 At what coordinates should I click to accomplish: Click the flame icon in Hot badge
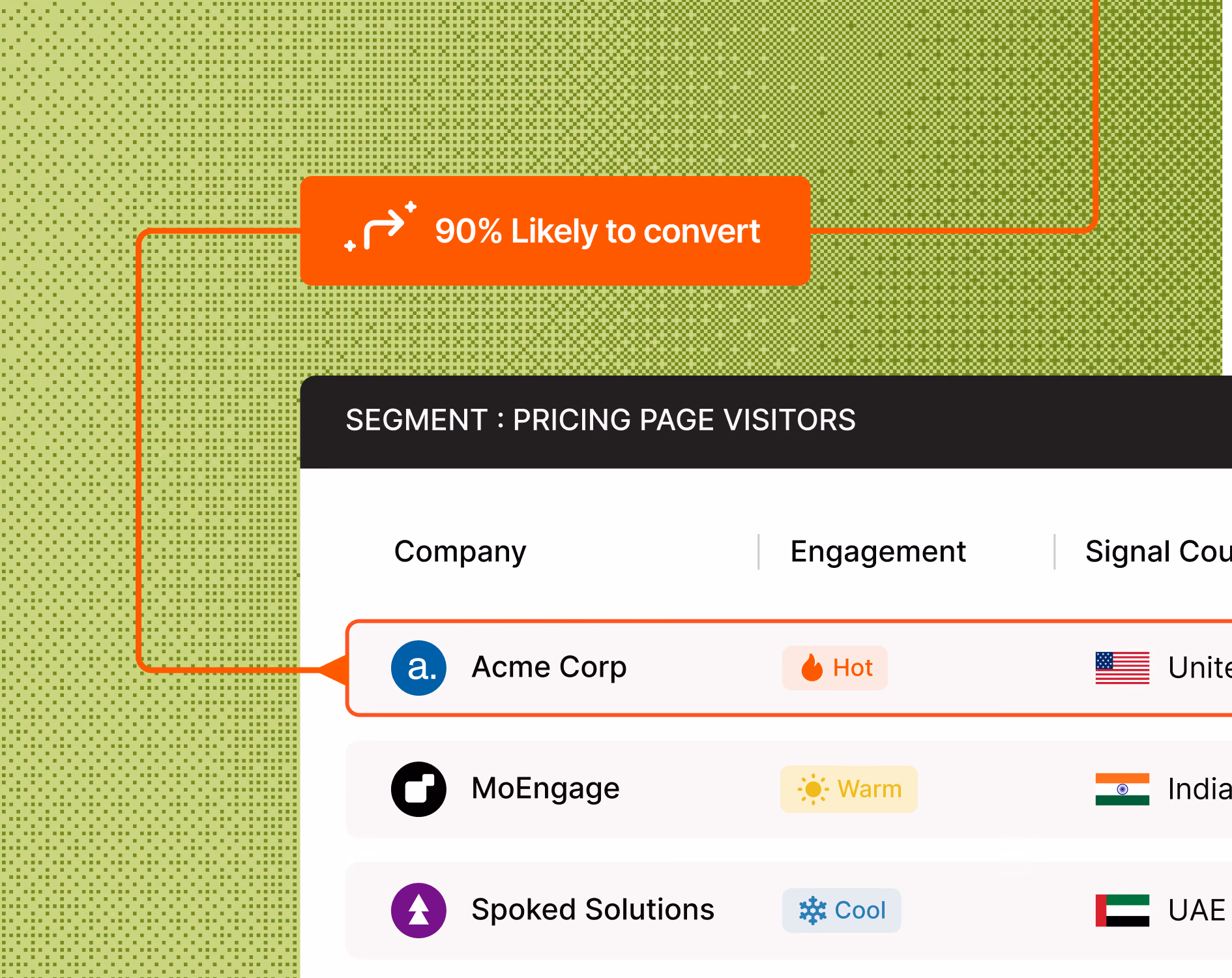[812, 668]
